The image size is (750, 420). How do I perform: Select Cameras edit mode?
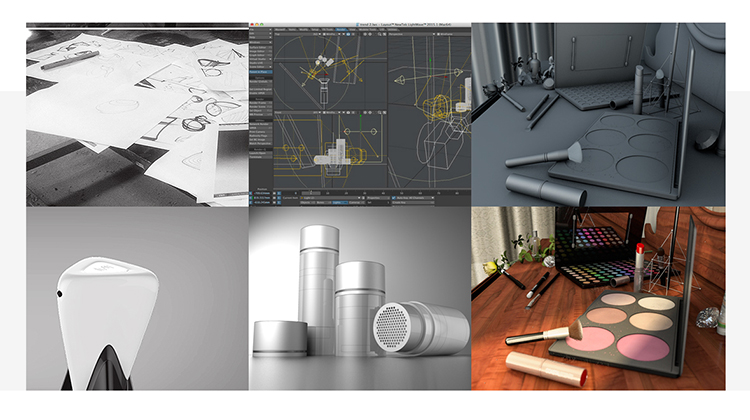pos(357,202)
